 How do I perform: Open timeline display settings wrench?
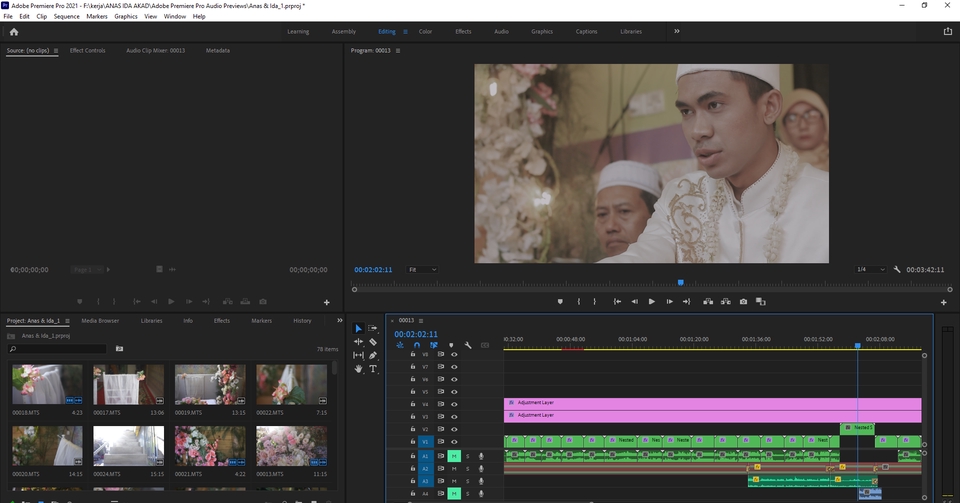tap(468, 346)
